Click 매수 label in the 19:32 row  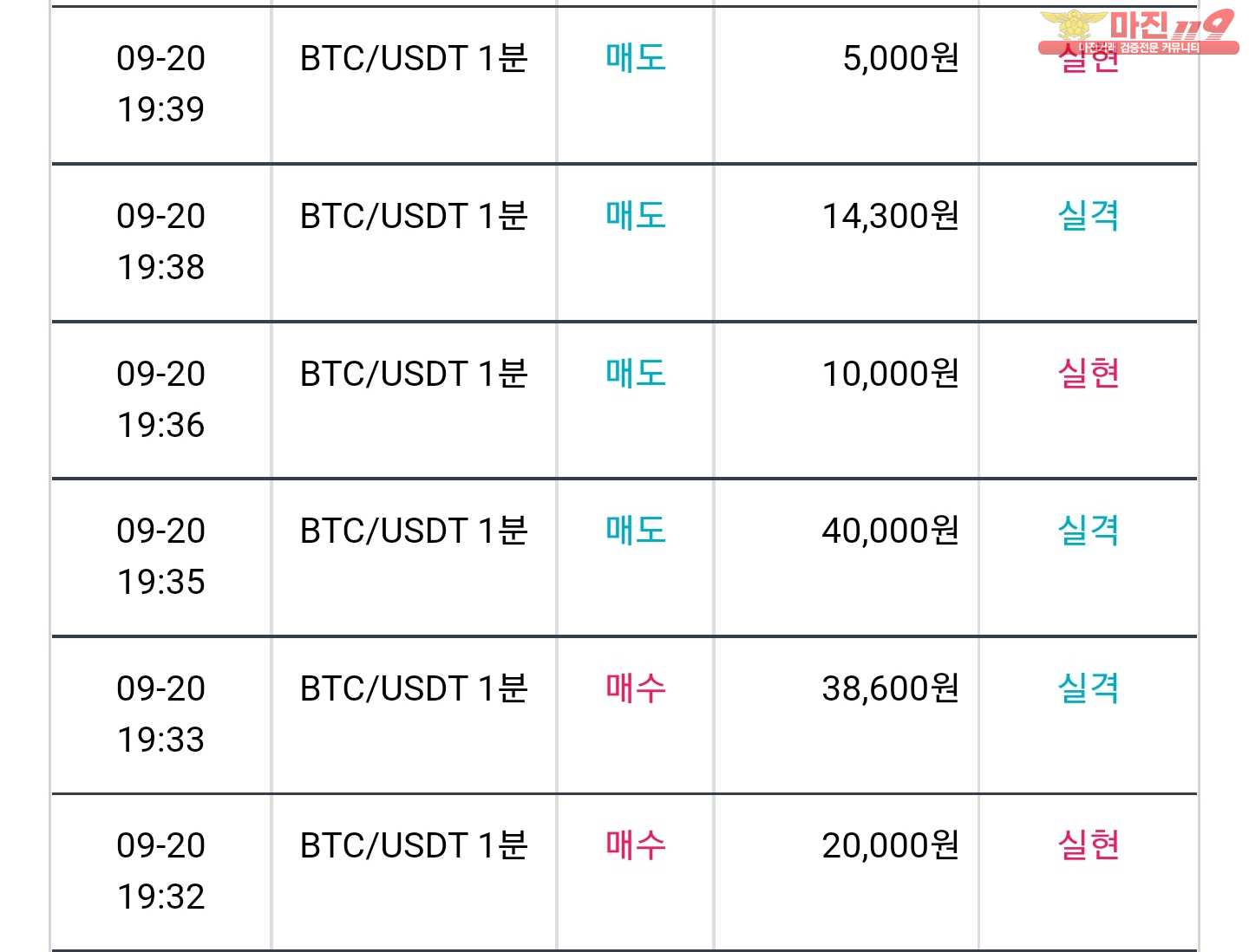coord(636,844)
